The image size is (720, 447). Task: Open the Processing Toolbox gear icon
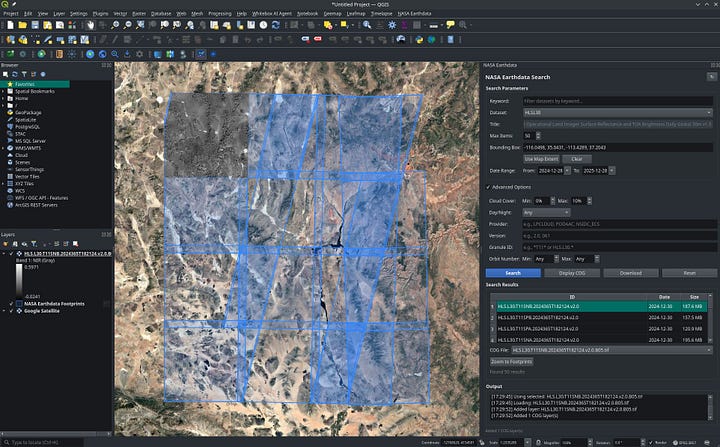(392, 25)
